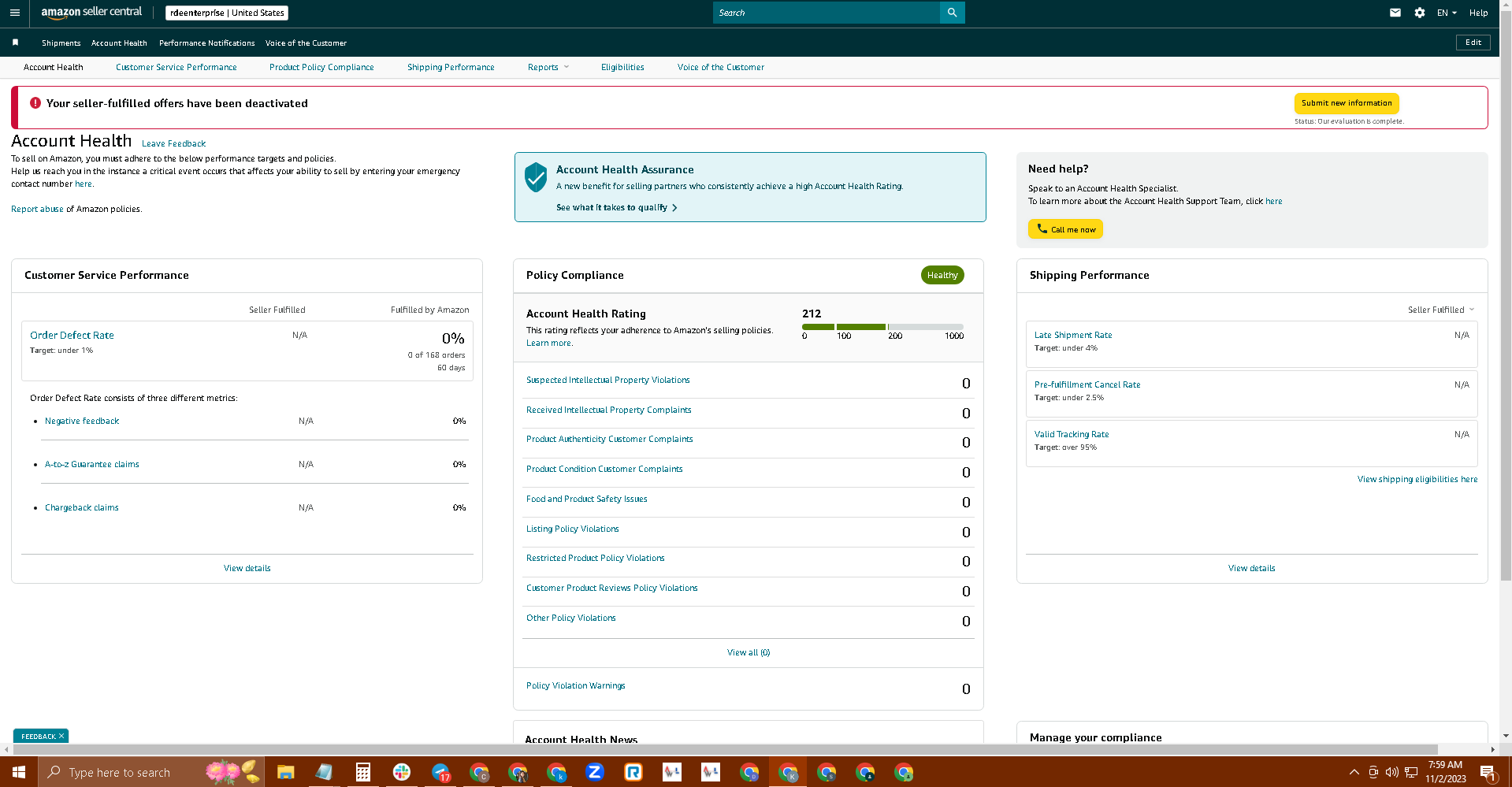
Task: Open Listing Policy Violations link
Action: (573, 529)
